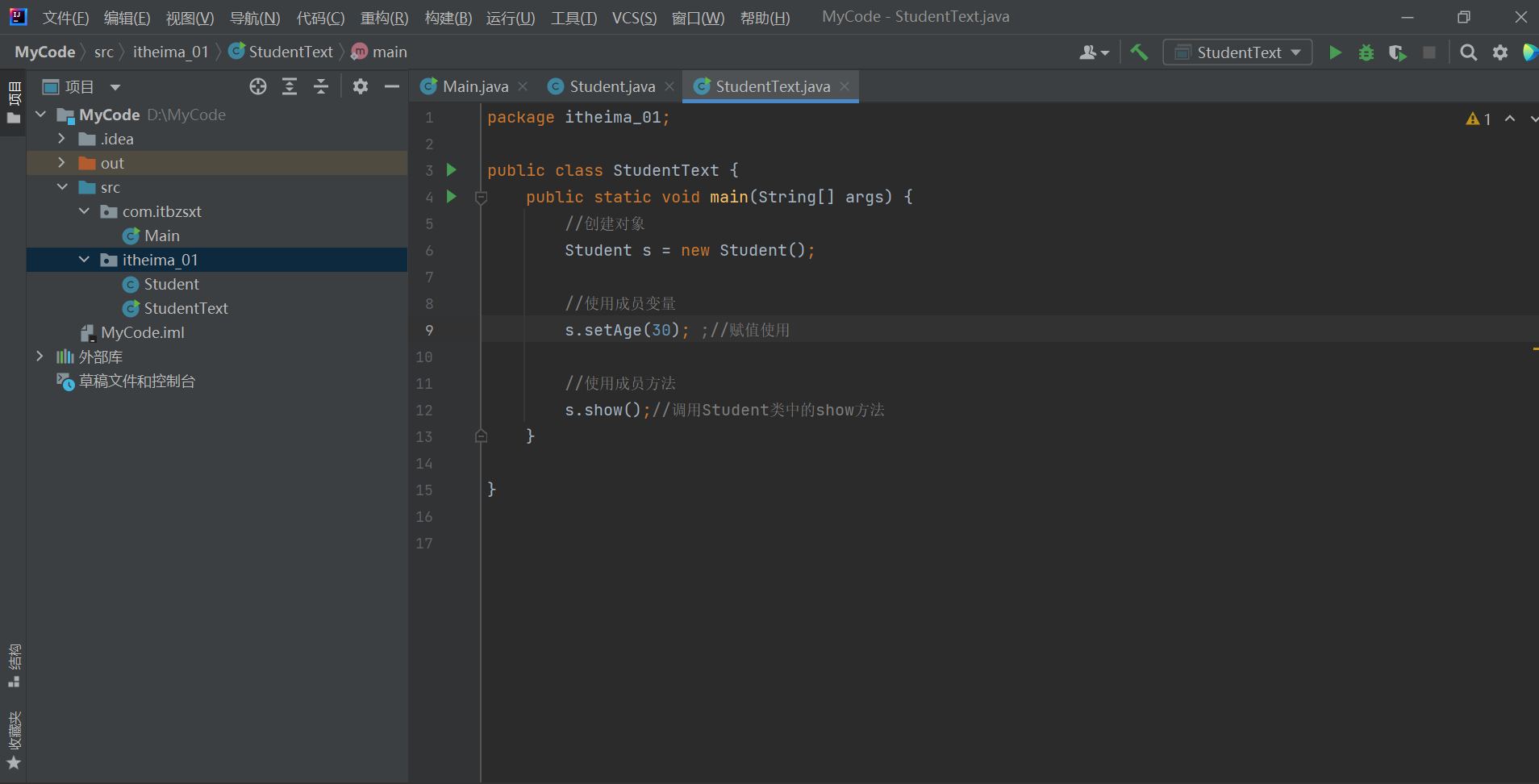Run class StudentText gutter arrow on line 3
Viewport: 1539px width, 784px height.
pos(452,169)
